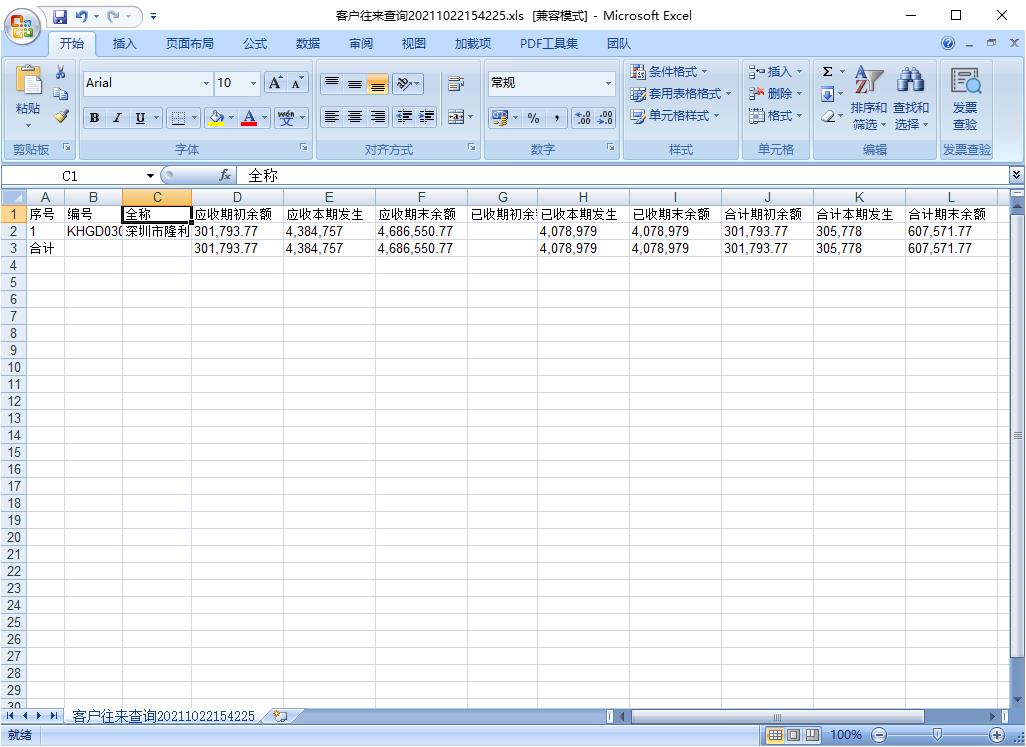This screenshot has width=1026, height=747.
Task: Open the 公式 ribbon tab
Action: 255,43
